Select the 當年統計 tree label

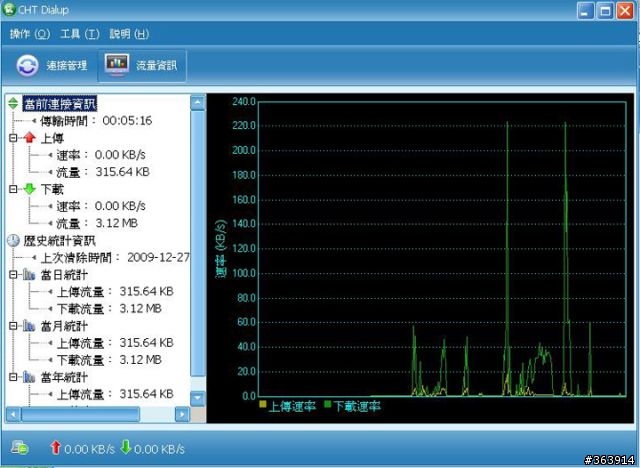click(64, 377)
